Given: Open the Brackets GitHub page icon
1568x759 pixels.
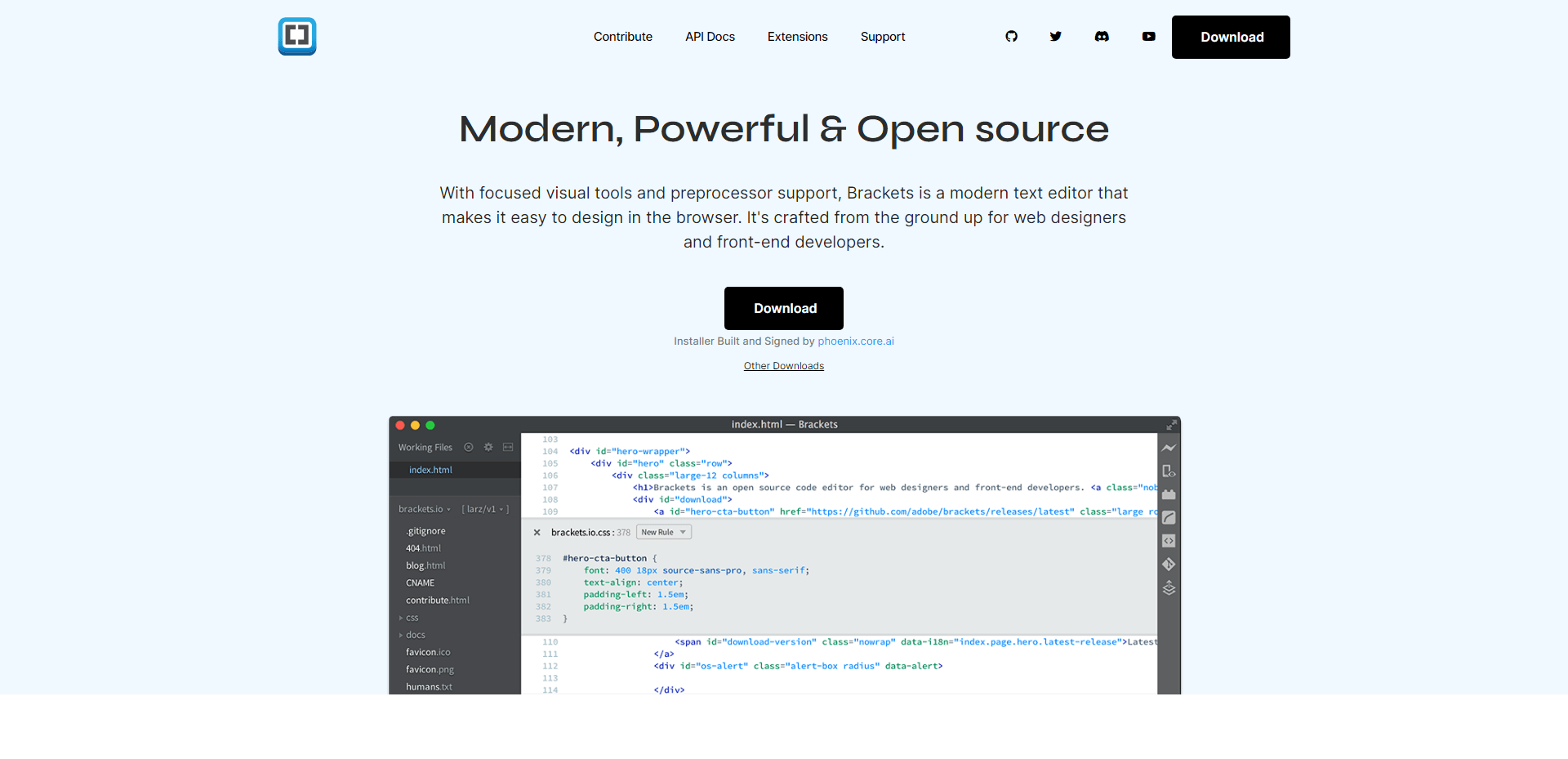Looking at the screenshot, I should pyautogui.click(x=1012, y=37).
